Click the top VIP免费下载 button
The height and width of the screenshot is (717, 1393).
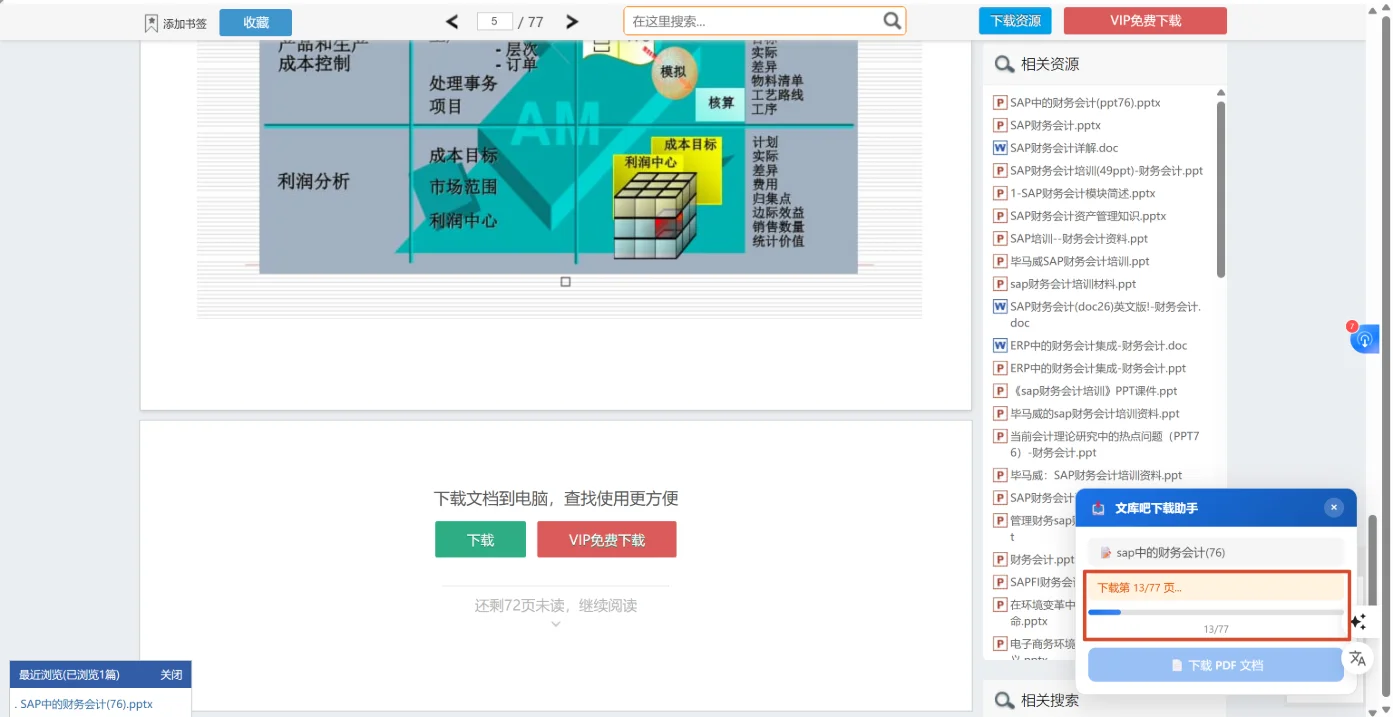[x=1145, y=21]
